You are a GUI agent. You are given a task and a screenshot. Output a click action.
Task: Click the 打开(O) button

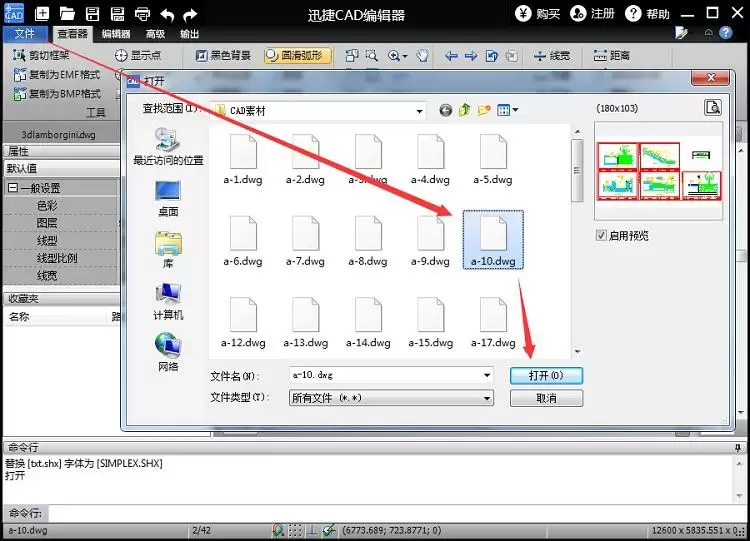[546, 375]
